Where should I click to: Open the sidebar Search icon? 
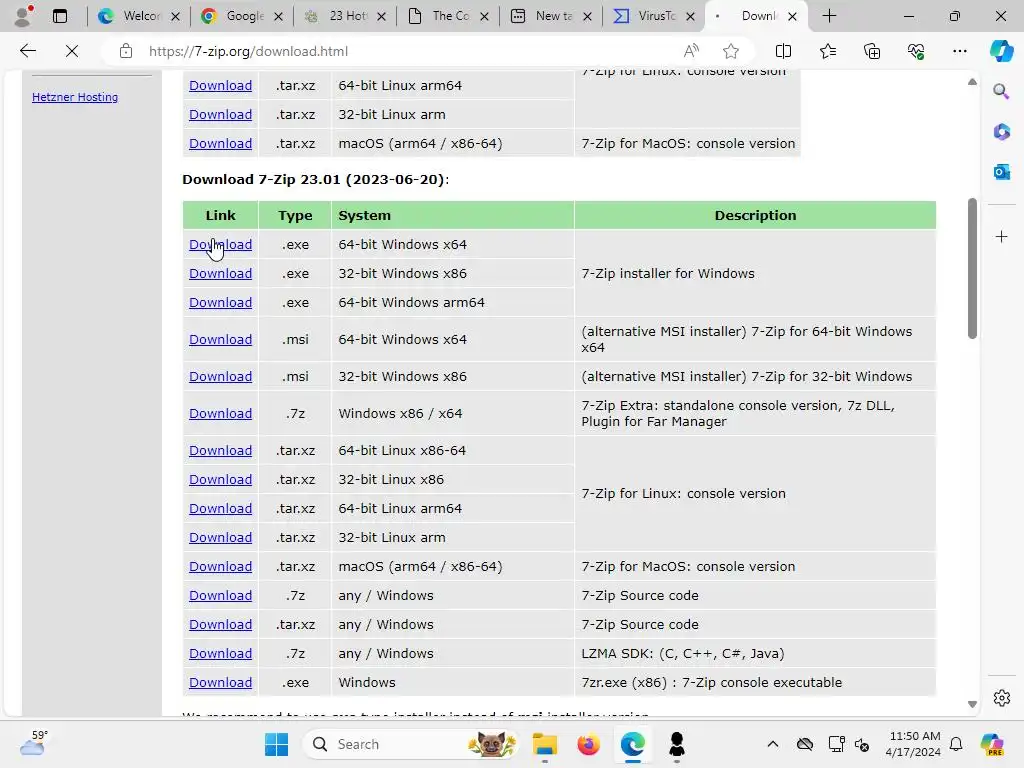pos(1001,91)
